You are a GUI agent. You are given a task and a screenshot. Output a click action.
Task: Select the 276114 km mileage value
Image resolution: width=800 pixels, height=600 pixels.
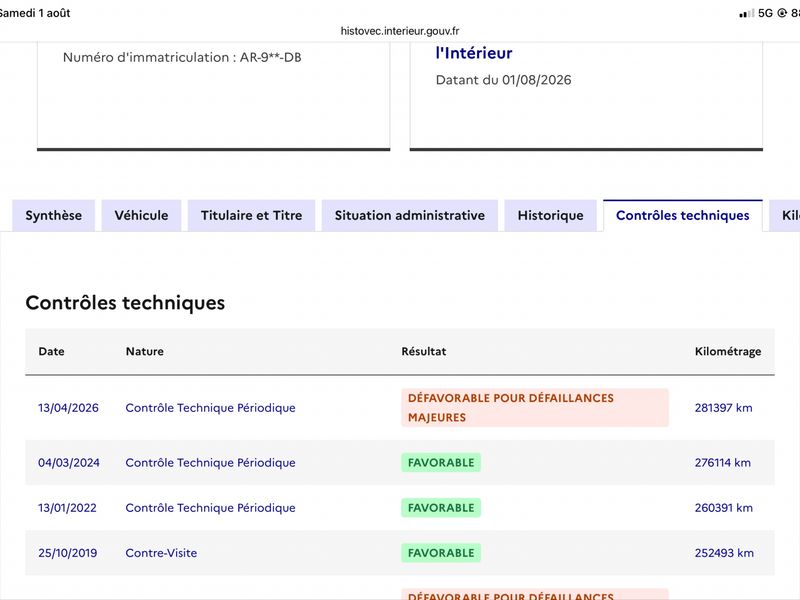pyautogui.click(x=722, y=463)
